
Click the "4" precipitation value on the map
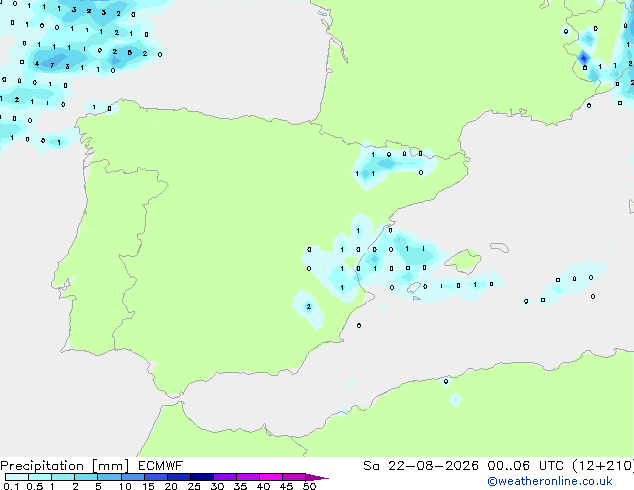click(x=37, y=63)
